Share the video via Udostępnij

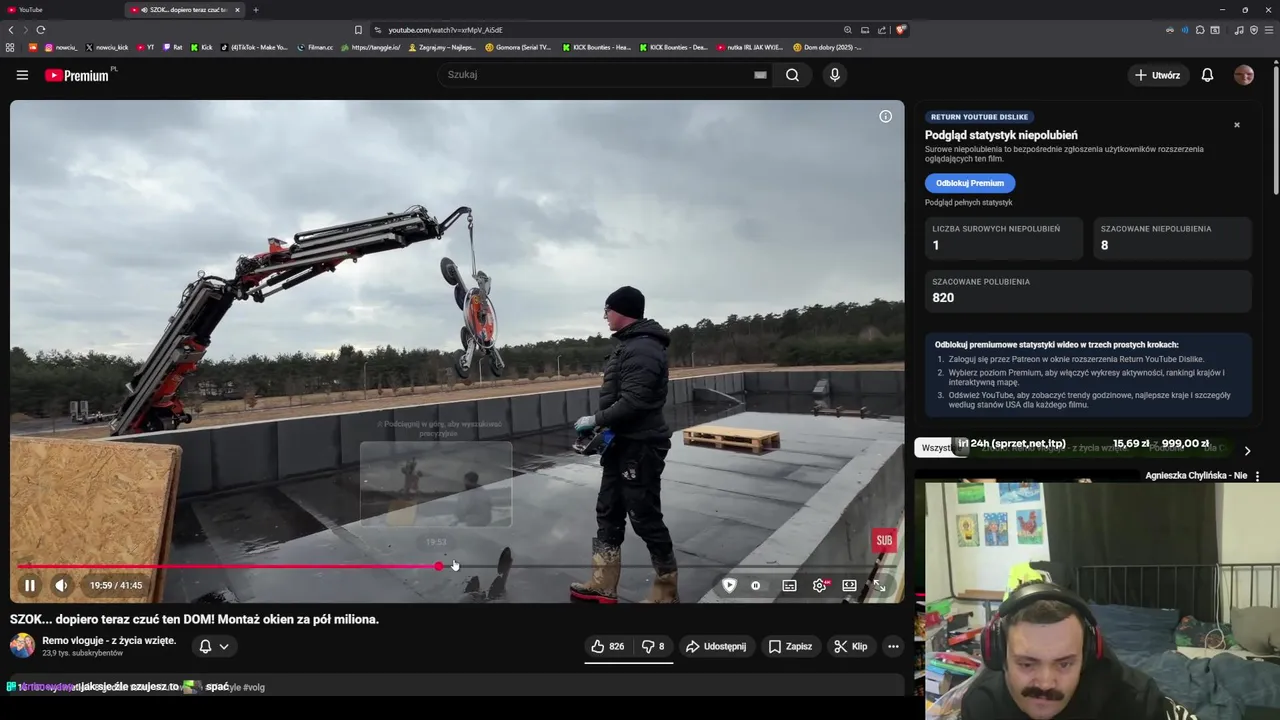[716, 647]
